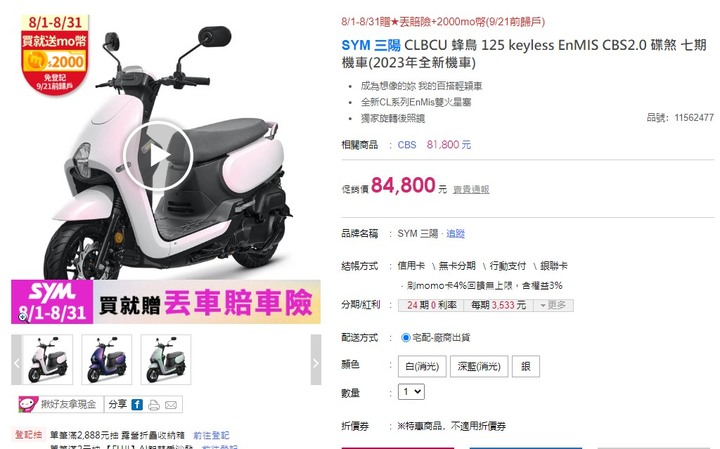Select 24期0利率 installment plan
Image resolution: width=720 pixels, height=449 pixels.
point(431,305)
